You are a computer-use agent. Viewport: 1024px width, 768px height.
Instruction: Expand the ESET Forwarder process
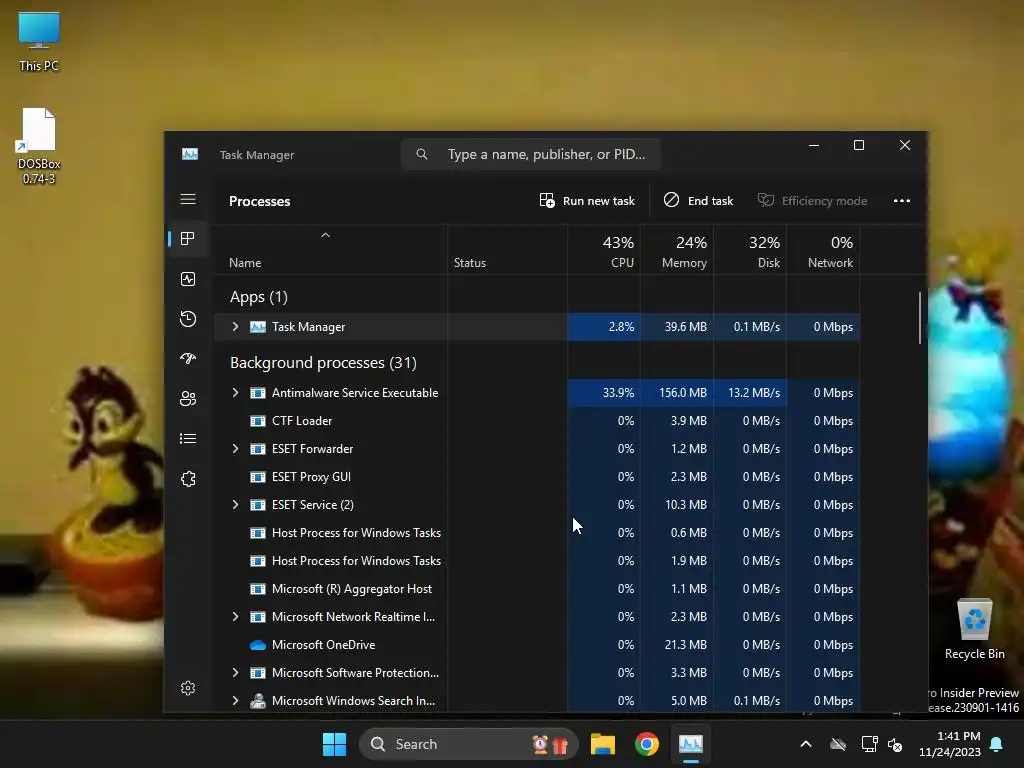tap(235, 449)
